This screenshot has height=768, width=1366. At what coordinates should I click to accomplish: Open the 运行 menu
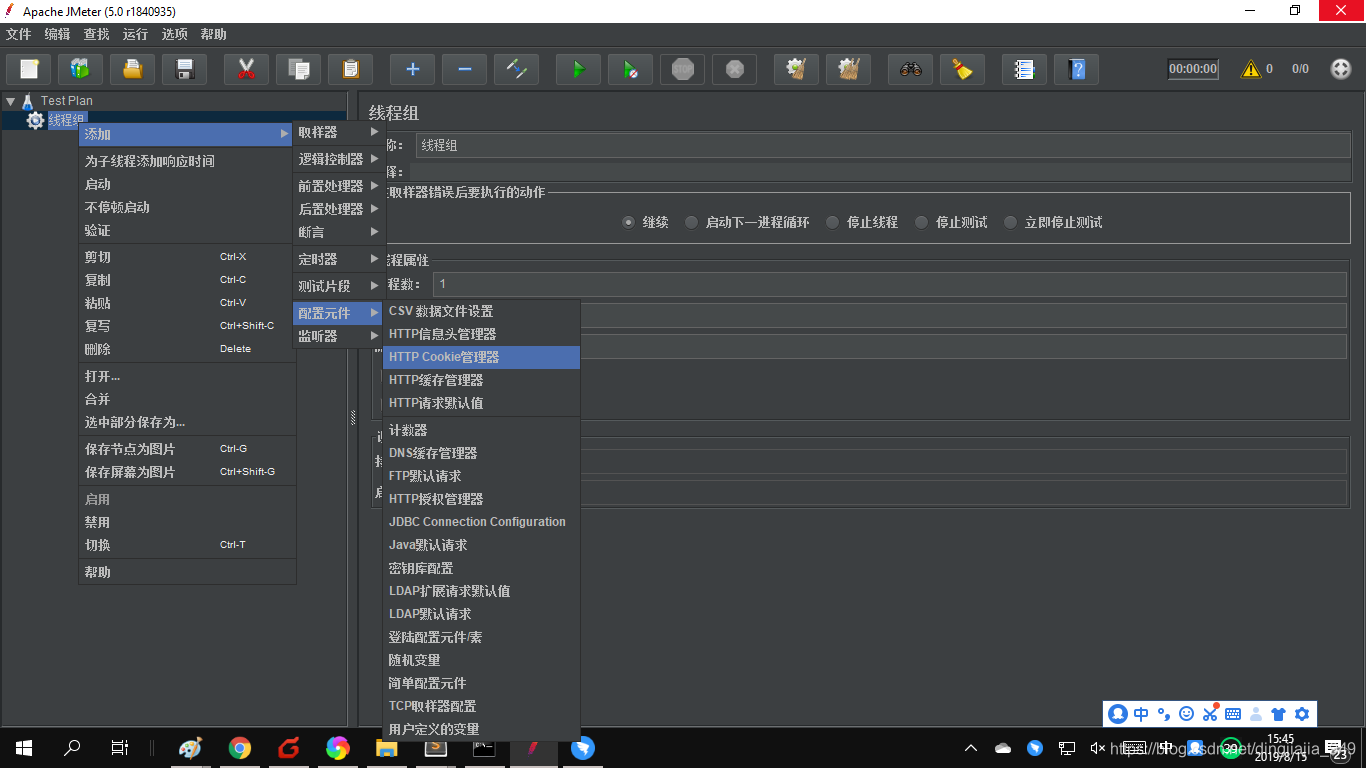[x=135, y=34]
